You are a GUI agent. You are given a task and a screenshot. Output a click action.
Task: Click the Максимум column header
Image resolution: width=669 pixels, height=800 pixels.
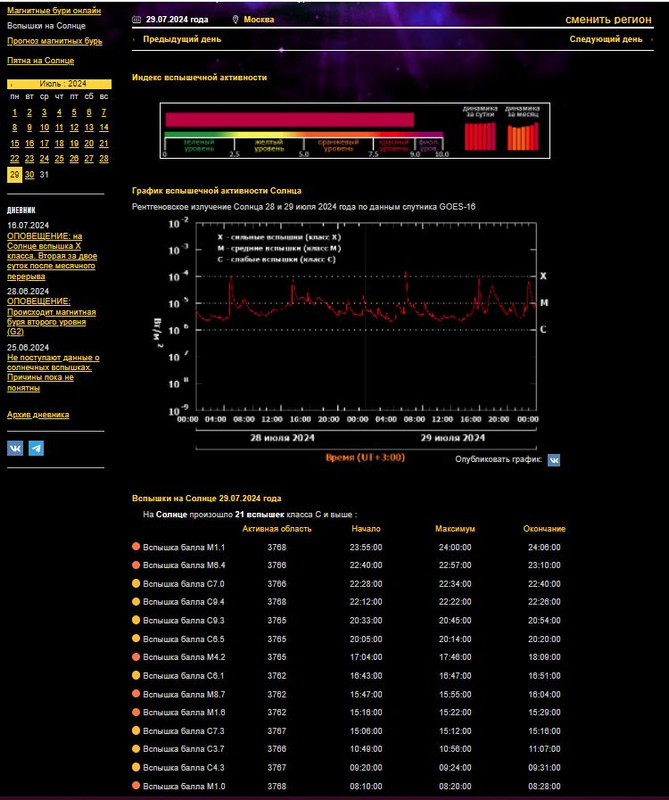(x=455, y=529)
